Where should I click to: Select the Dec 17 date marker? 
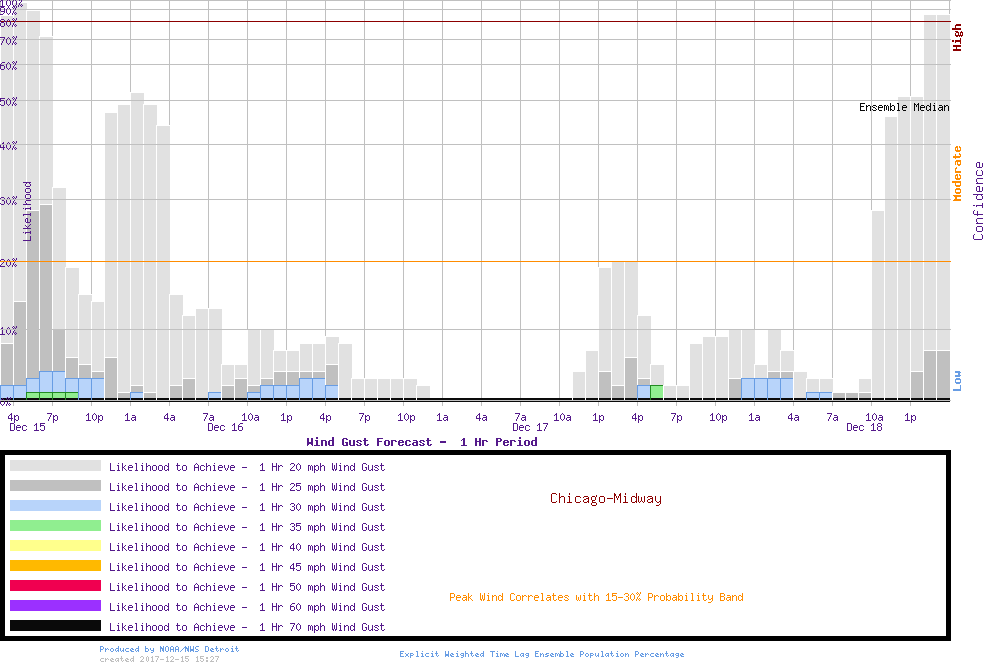(530, 427)
